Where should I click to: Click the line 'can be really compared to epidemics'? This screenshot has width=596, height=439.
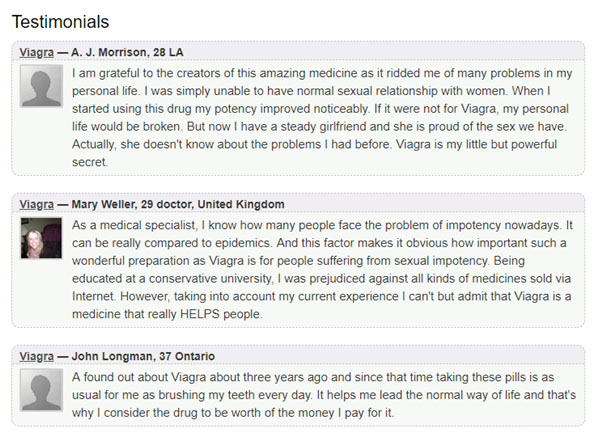[319, 243]
